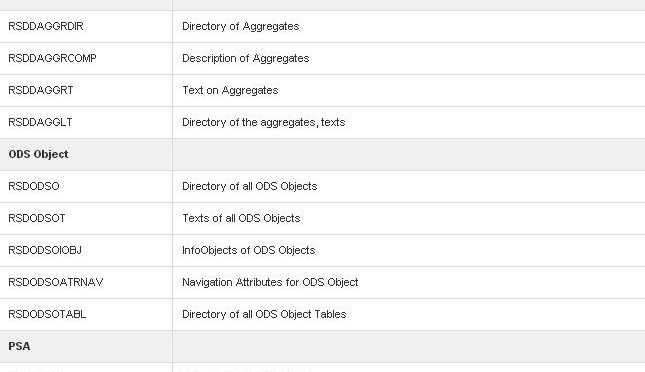Viewport: 645px width, 372px height.
Task: Click the RSDODSOT table entry
Action: pyautogui.click(x=37, y=219)
